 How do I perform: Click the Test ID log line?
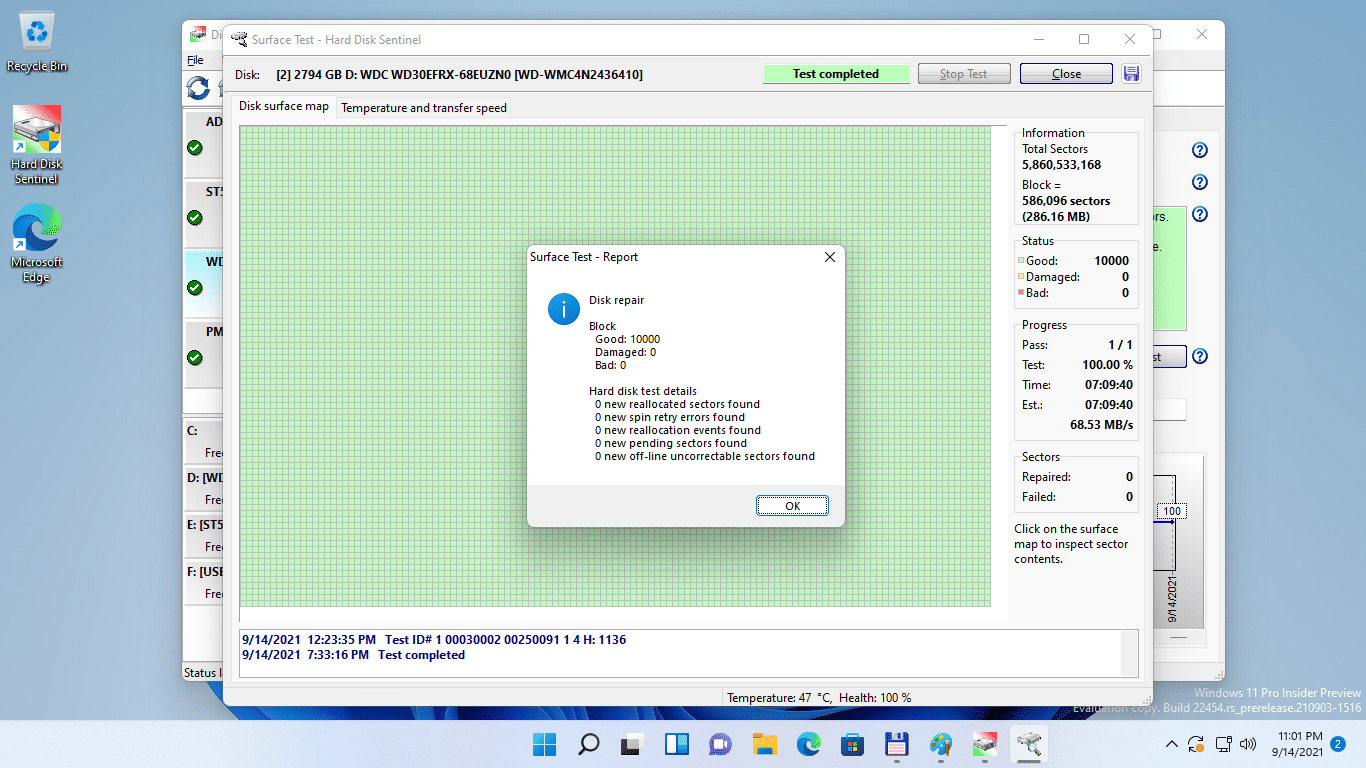point(434,640)
